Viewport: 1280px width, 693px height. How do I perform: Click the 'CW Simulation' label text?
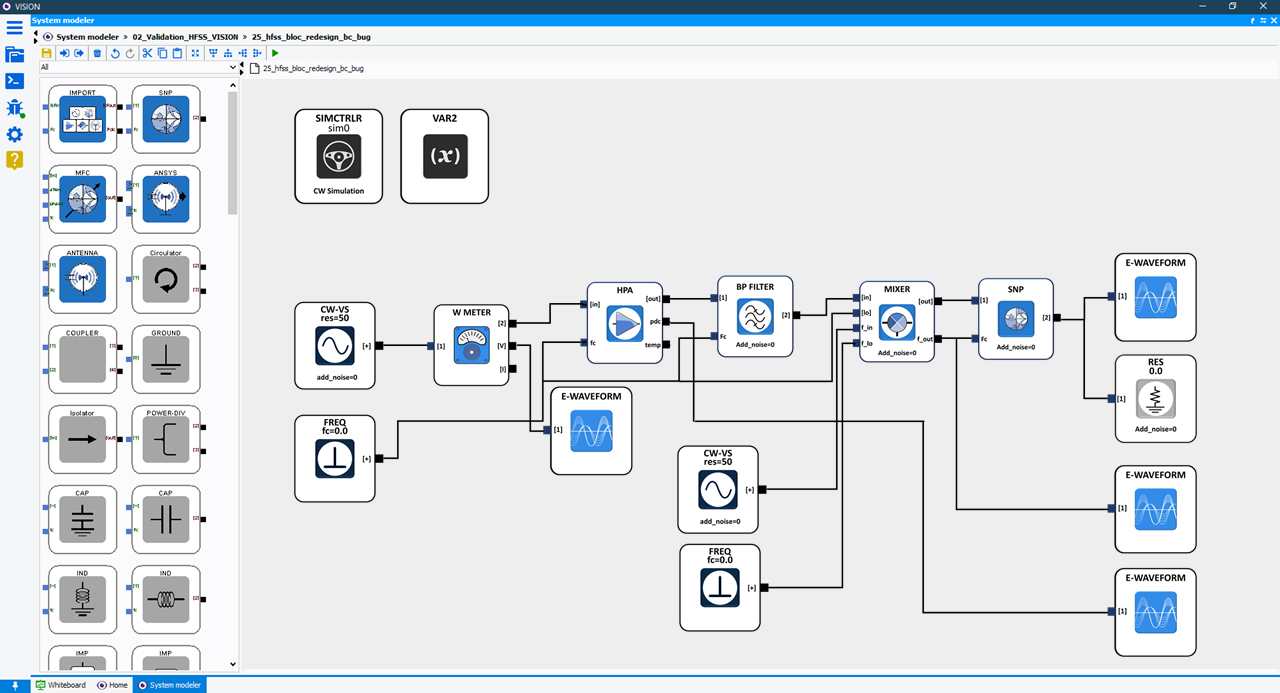pyautogui.click(x=339, y=190)
